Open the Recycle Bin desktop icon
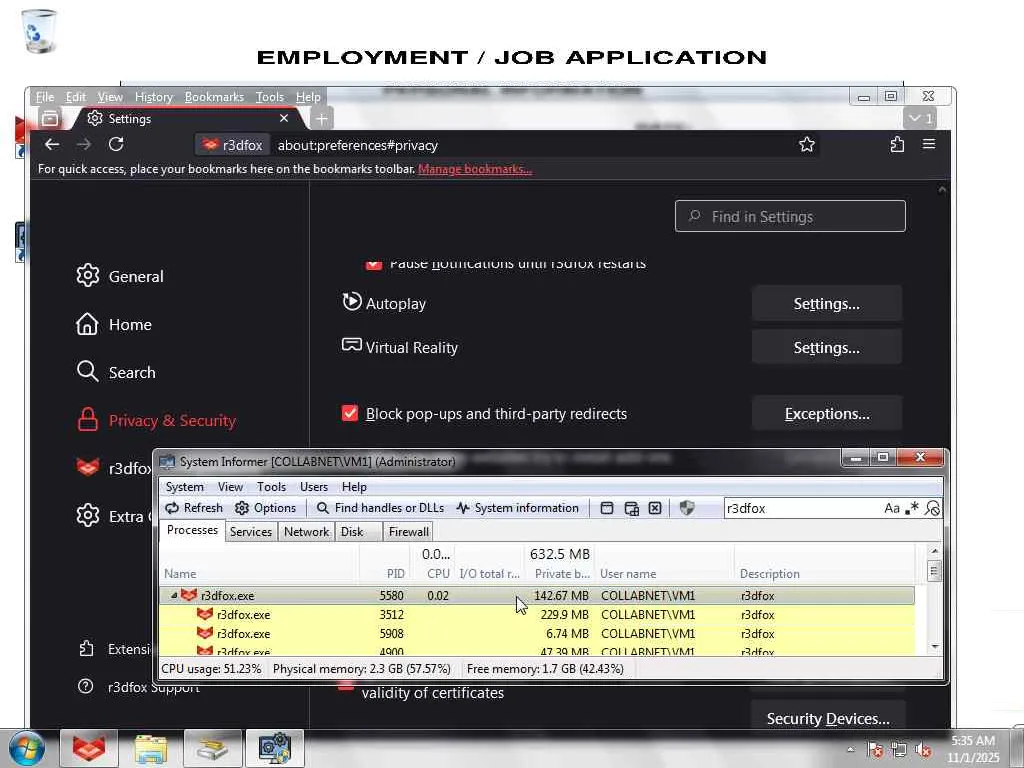Image resolution: width=1024 pixels, height=768 pixels. 39,31
